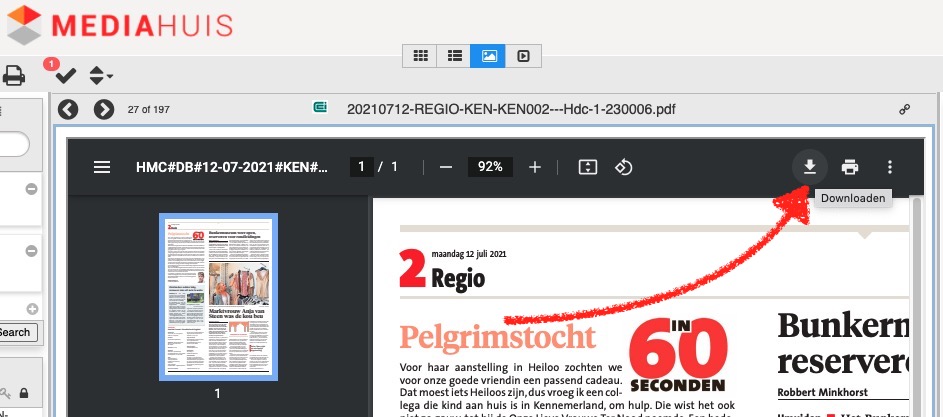Open the sort order dropdown arrows
Image resolution: width=943 pixels, height=417 pixels.
[100, 75]
